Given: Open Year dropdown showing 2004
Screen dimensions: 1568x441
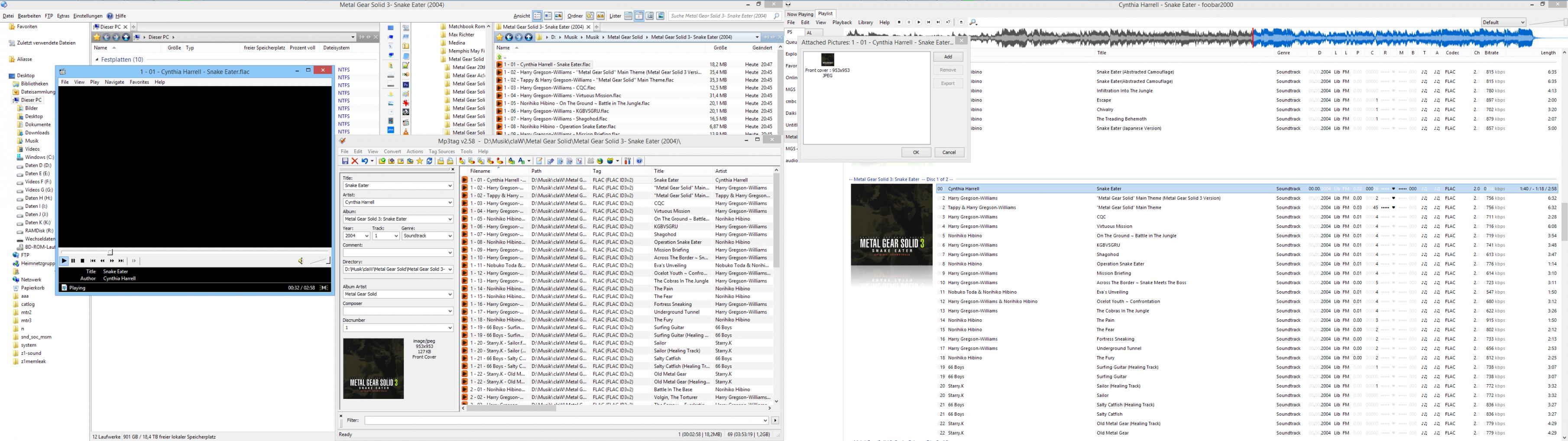Looking at the screenshot, I should tap(366, 236).
